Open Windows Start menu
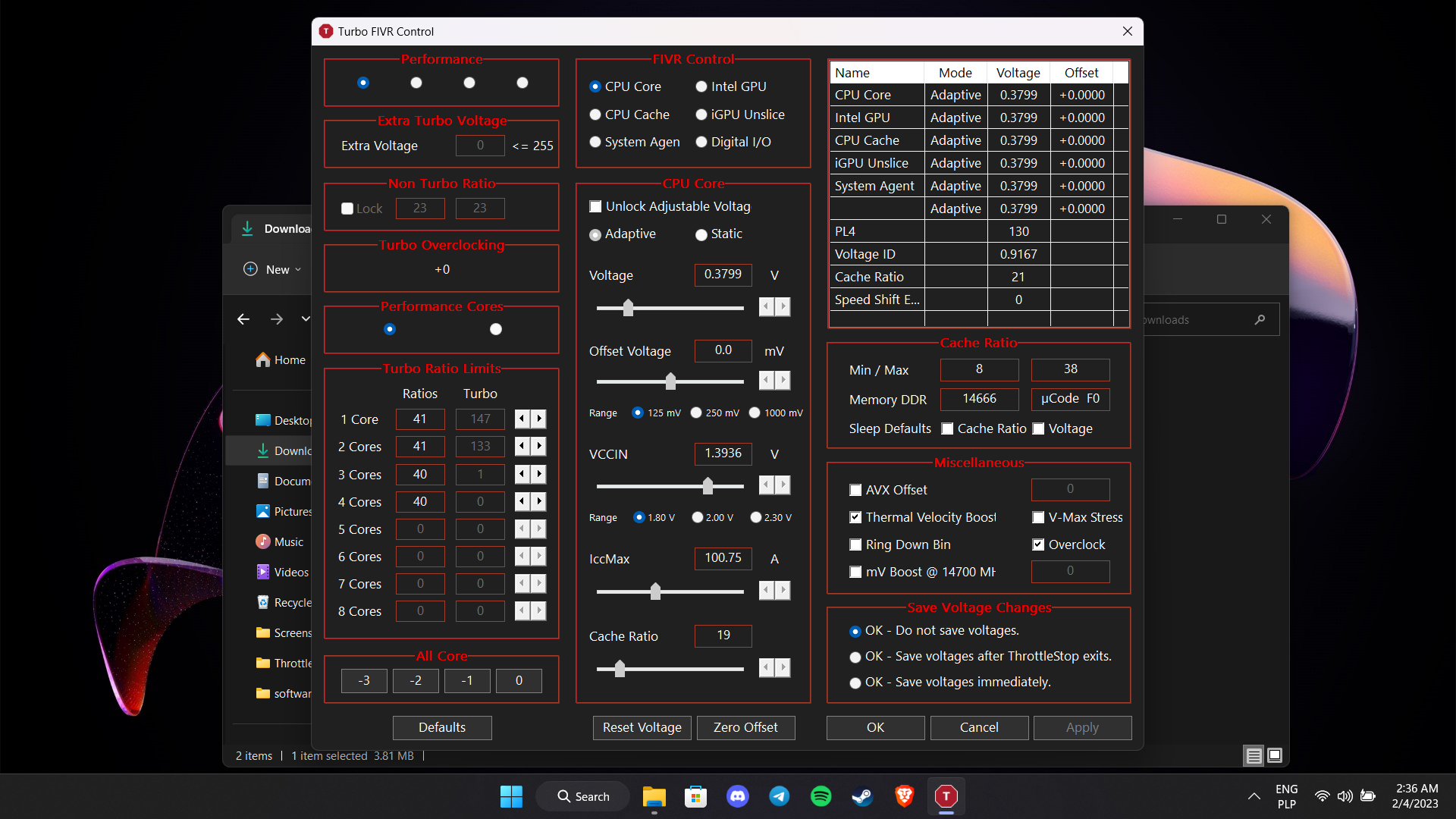 (x=511, y=796)
